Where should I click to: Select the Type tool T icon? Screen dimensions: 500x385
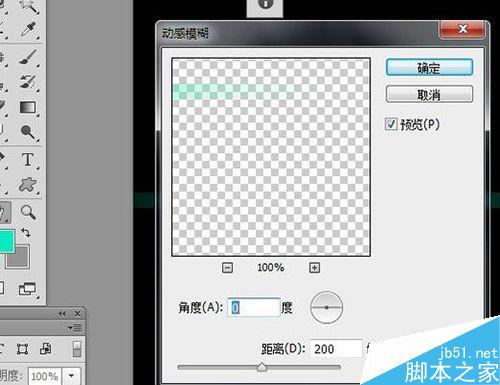(28, 160)
